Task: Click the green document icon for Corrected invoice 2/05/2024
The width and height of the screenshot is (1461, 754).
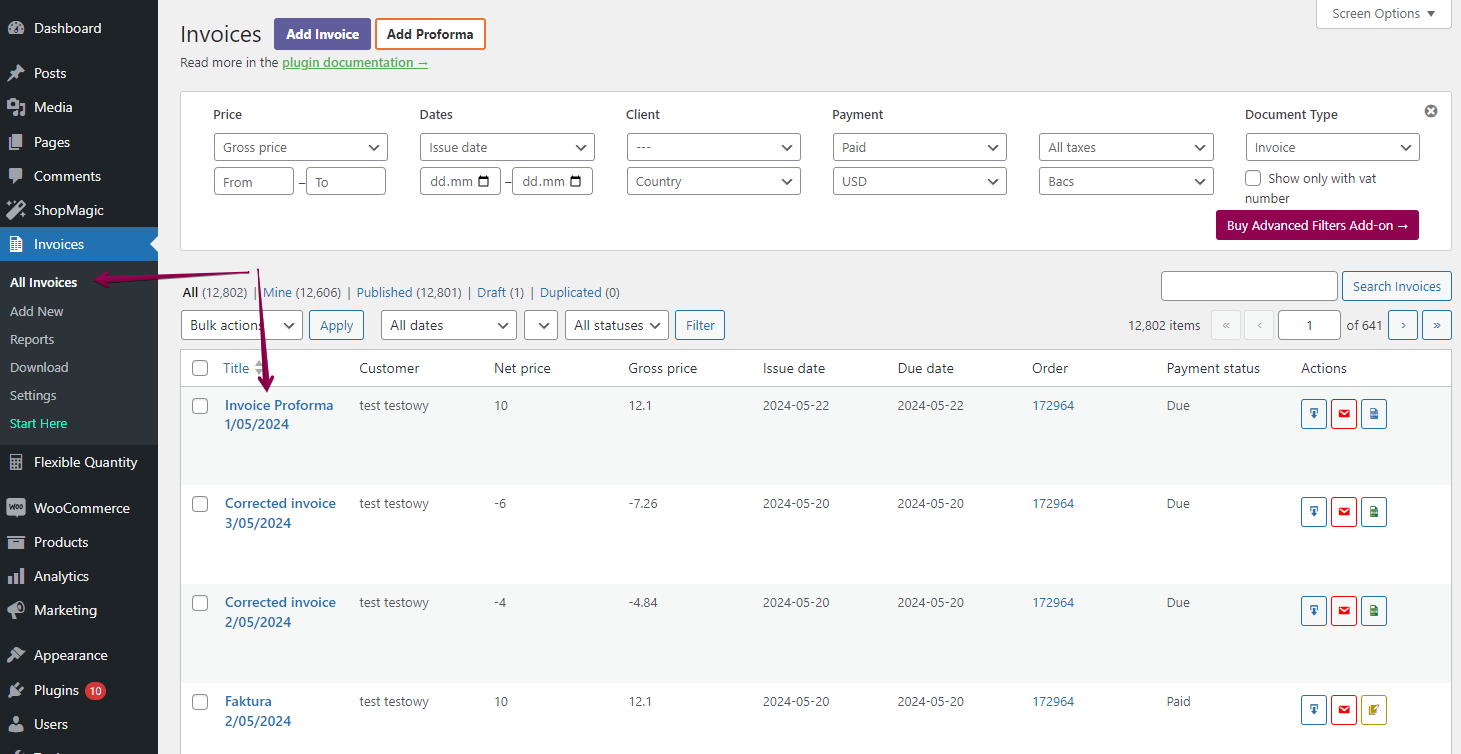Action: 1373,611
